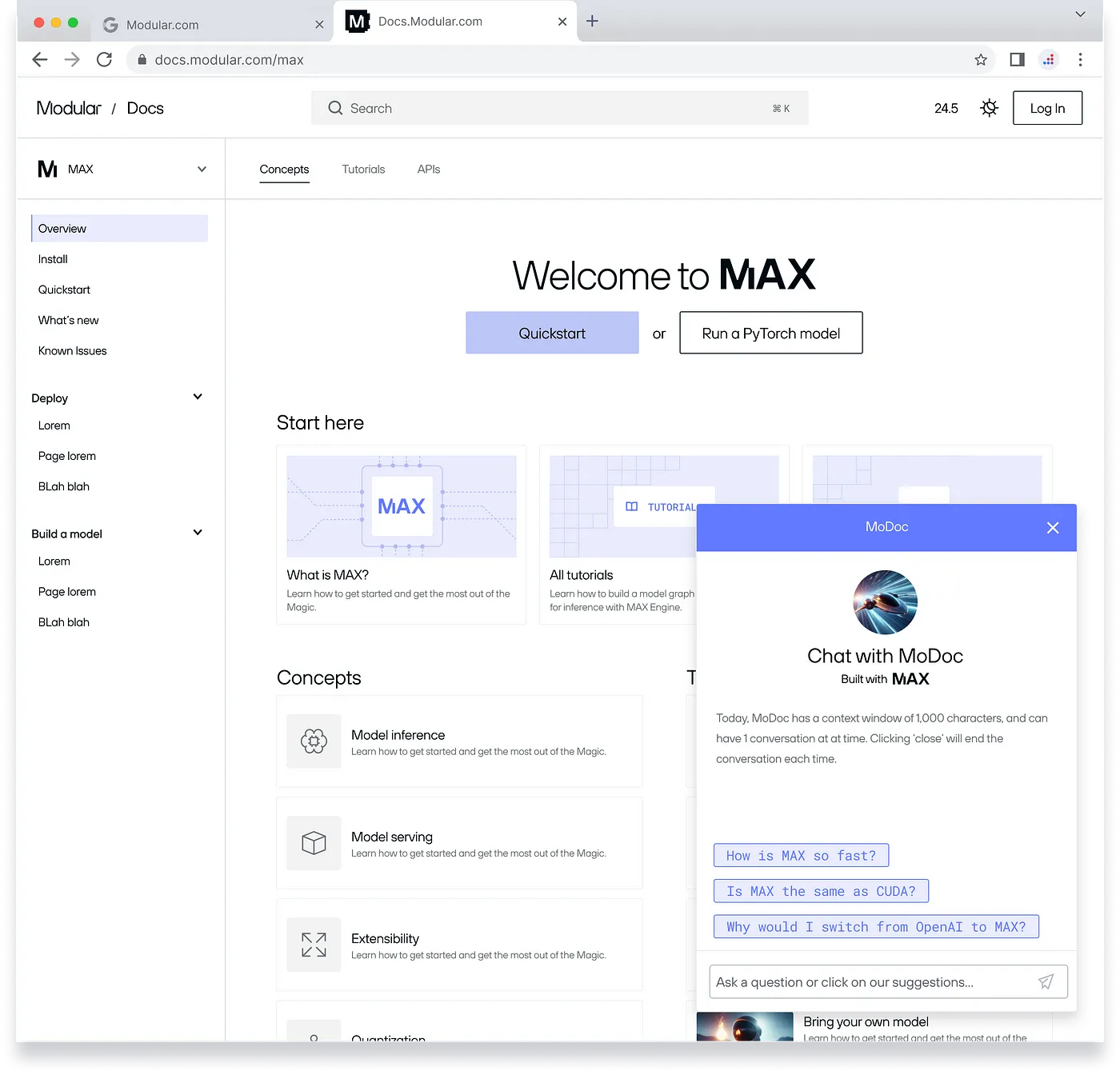
Task: Focus the docs Search field
Action: point(560,108)
